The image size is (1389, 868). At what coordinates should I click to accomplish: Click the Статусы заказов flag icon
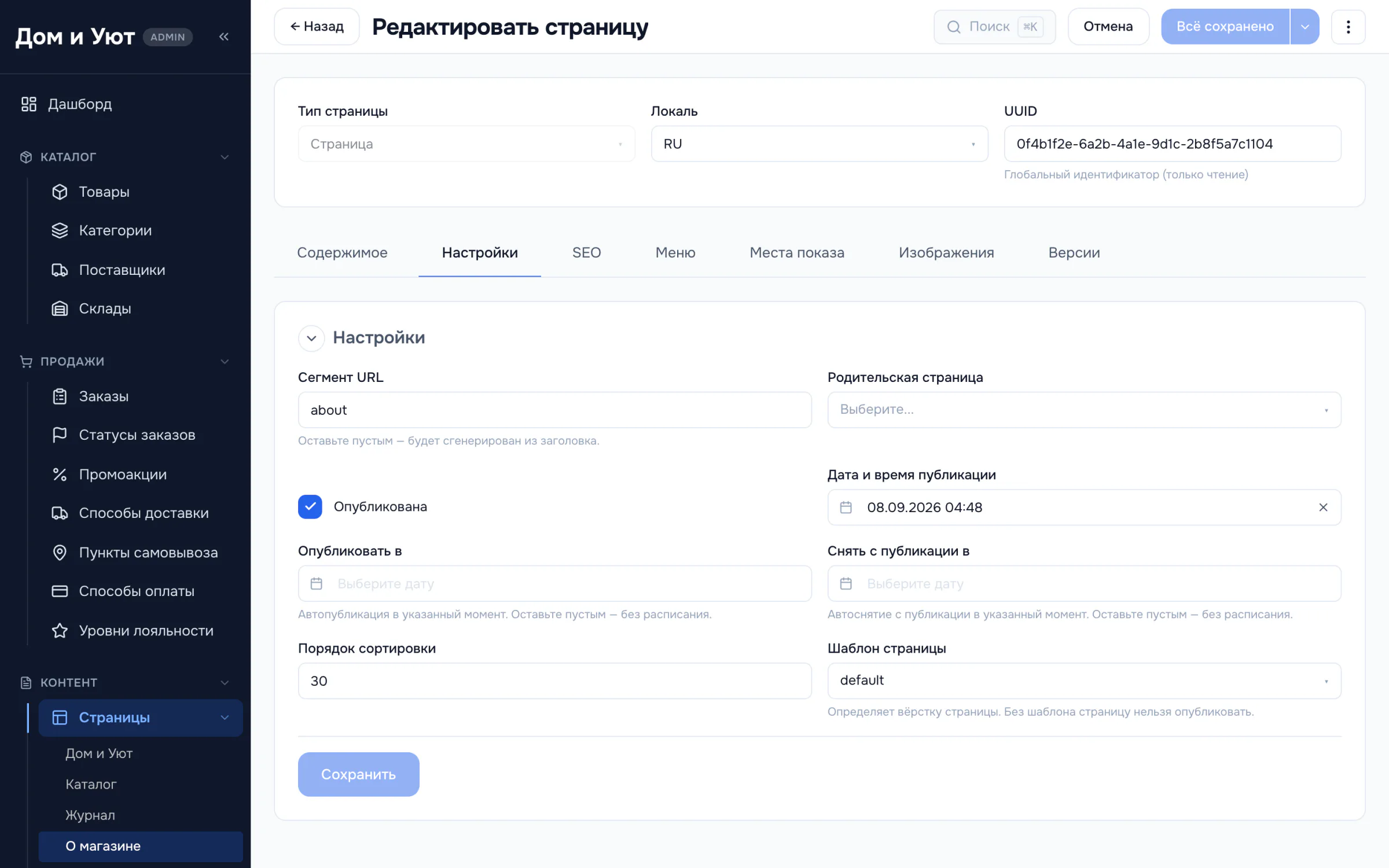[60, 435]
